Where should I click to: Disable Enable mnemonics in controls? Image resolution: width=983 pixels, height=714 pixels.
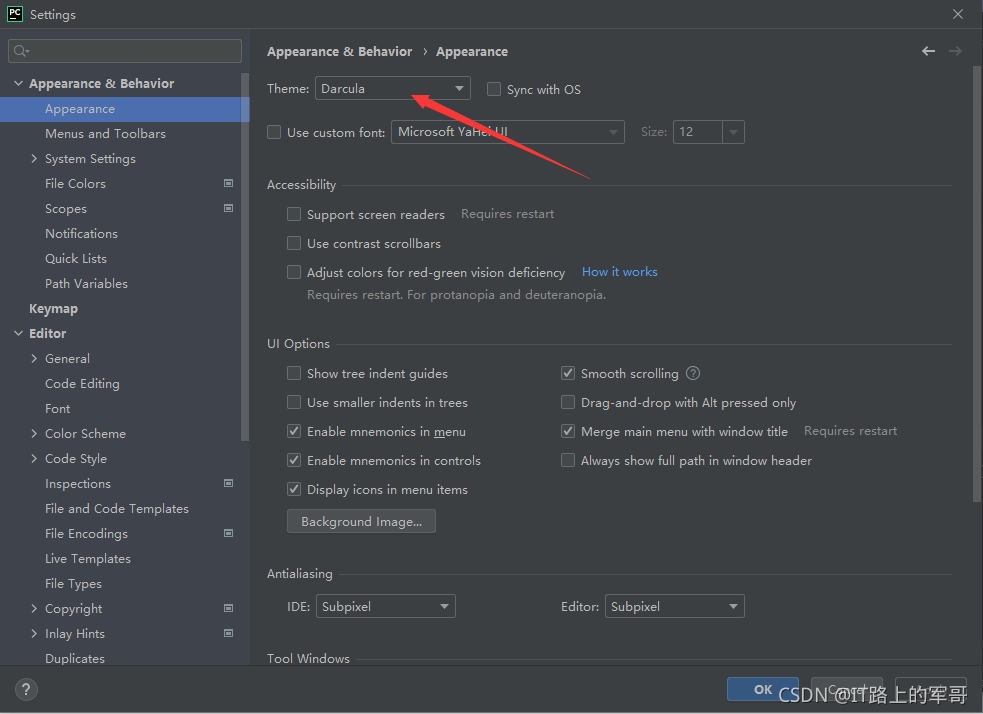click(x=294, y=461)
